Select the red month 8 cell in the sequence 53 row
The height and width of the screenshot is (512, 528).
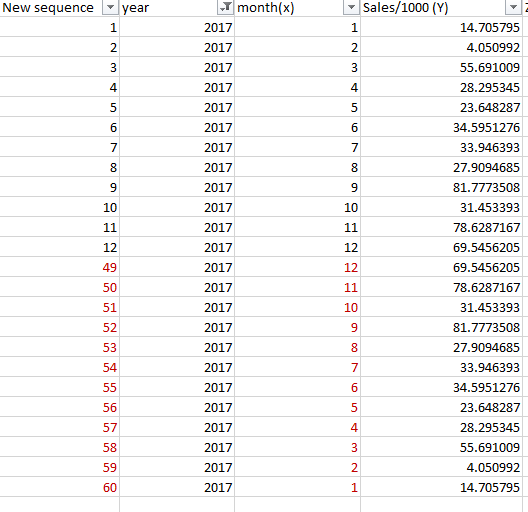click(297, 347)
